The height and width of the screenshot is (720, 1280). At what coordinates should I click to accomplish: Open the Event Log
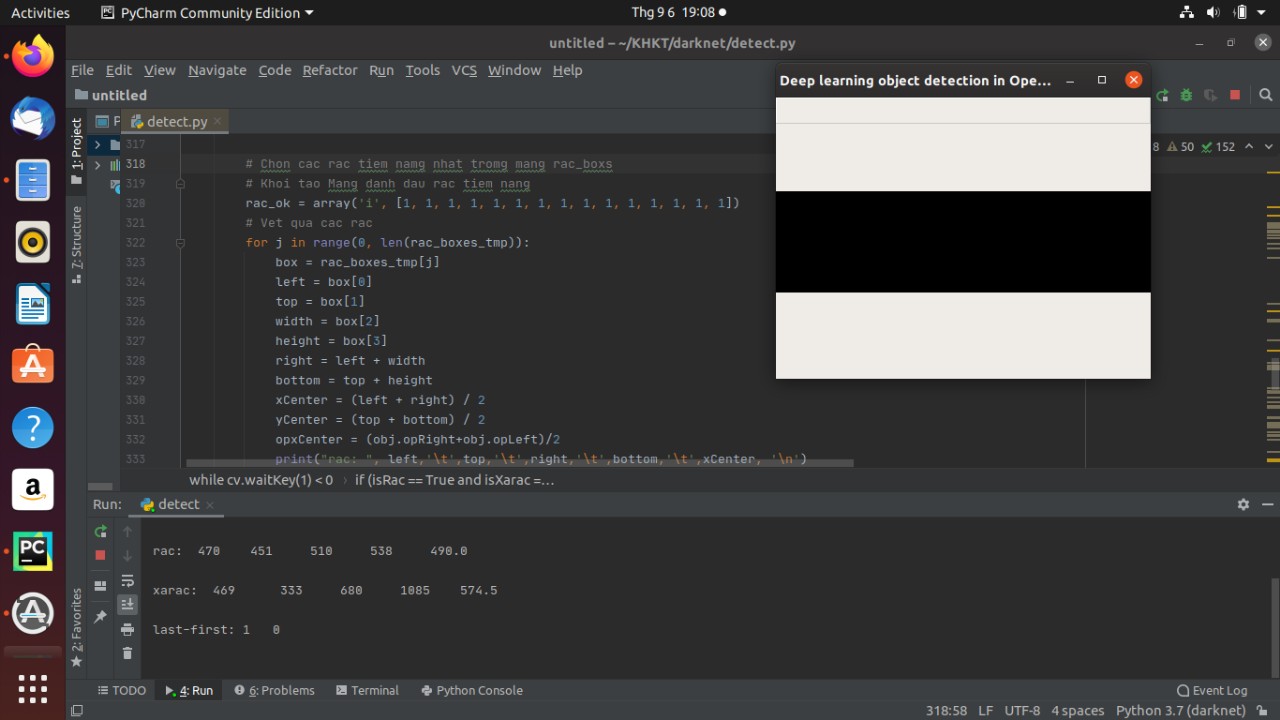coord(1212,690)
